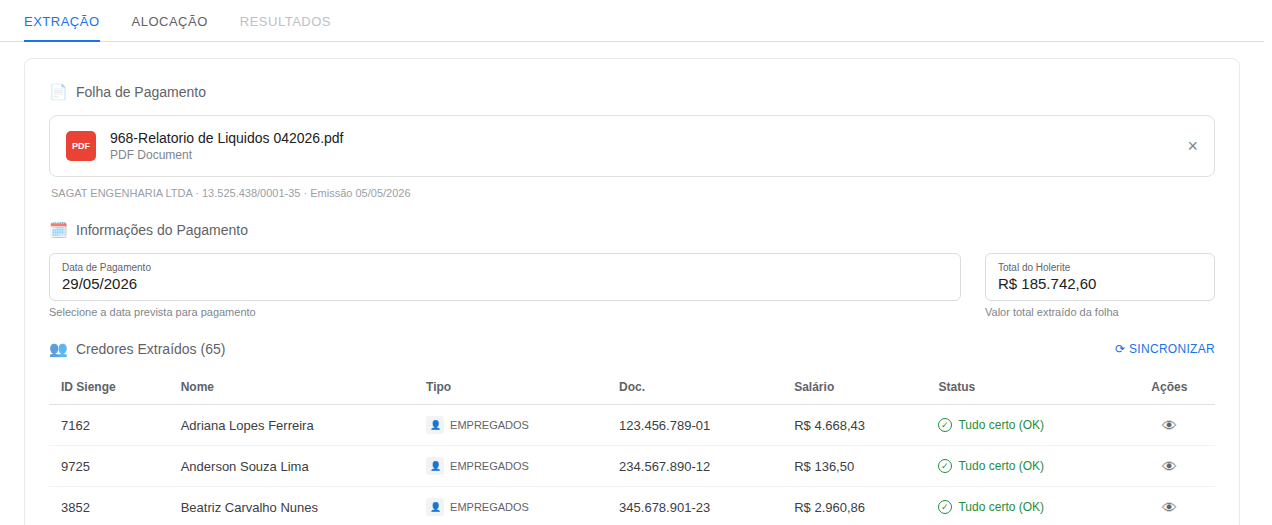The height and width of the screenshot is (525, 1272).
Task: Click the file name 968-Relatorio de Liquidos 042026.pdf
Action: [x=227, y=138]
